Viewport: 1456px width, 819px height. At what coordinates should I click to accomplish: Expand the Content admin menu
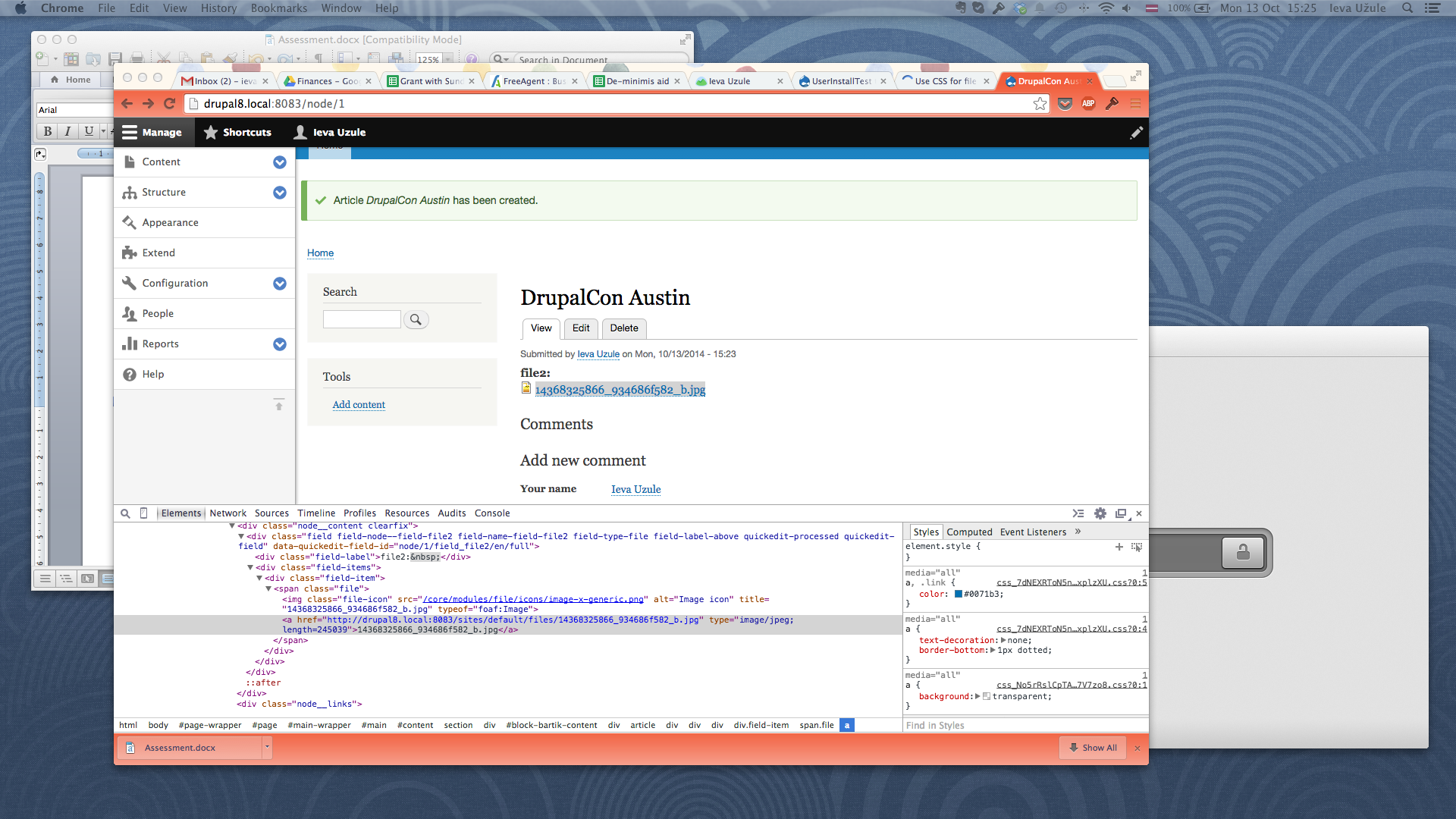pos(279,162)
